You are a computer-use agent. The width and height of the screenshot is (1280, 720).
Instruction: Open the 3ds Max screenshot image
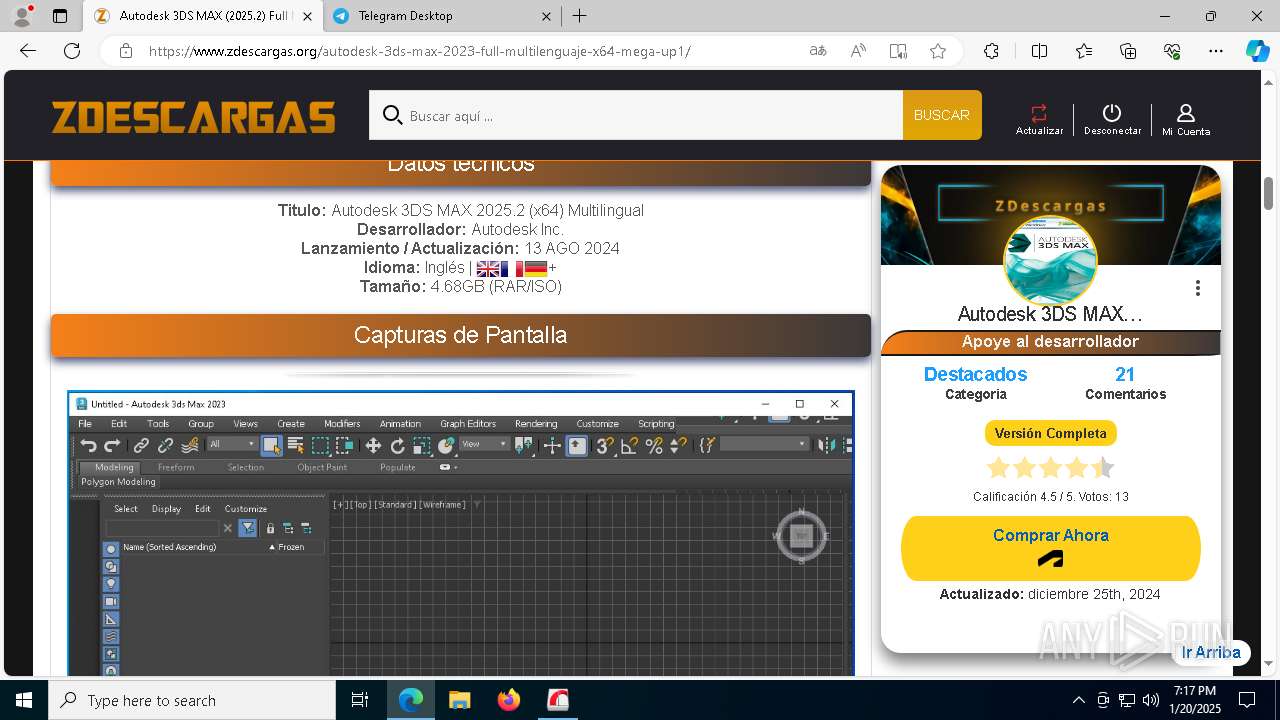[461, 533]
